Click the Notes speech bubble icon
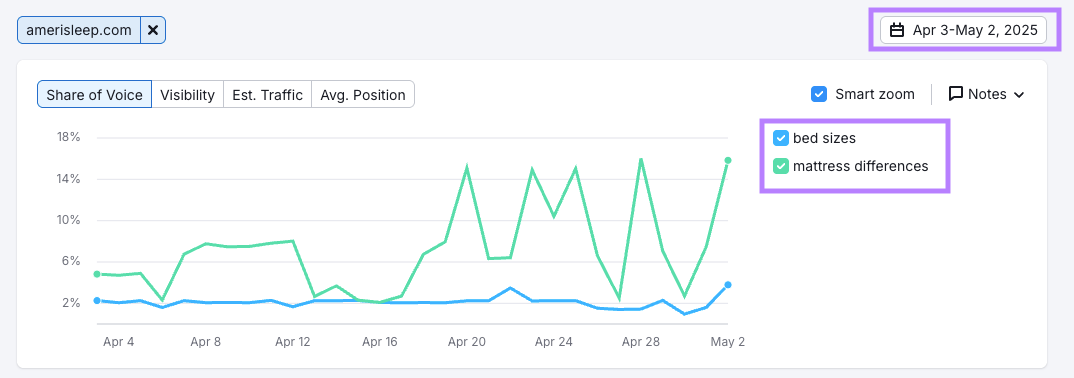Screen dimensions: 1074x378 coord(956,94)
